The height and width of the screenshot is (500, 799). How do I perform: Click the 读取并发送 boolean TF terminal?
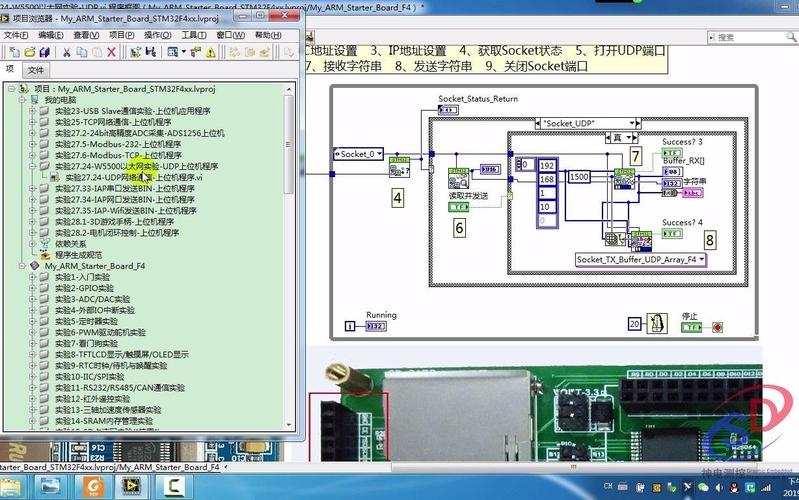(x=459, y=207)
